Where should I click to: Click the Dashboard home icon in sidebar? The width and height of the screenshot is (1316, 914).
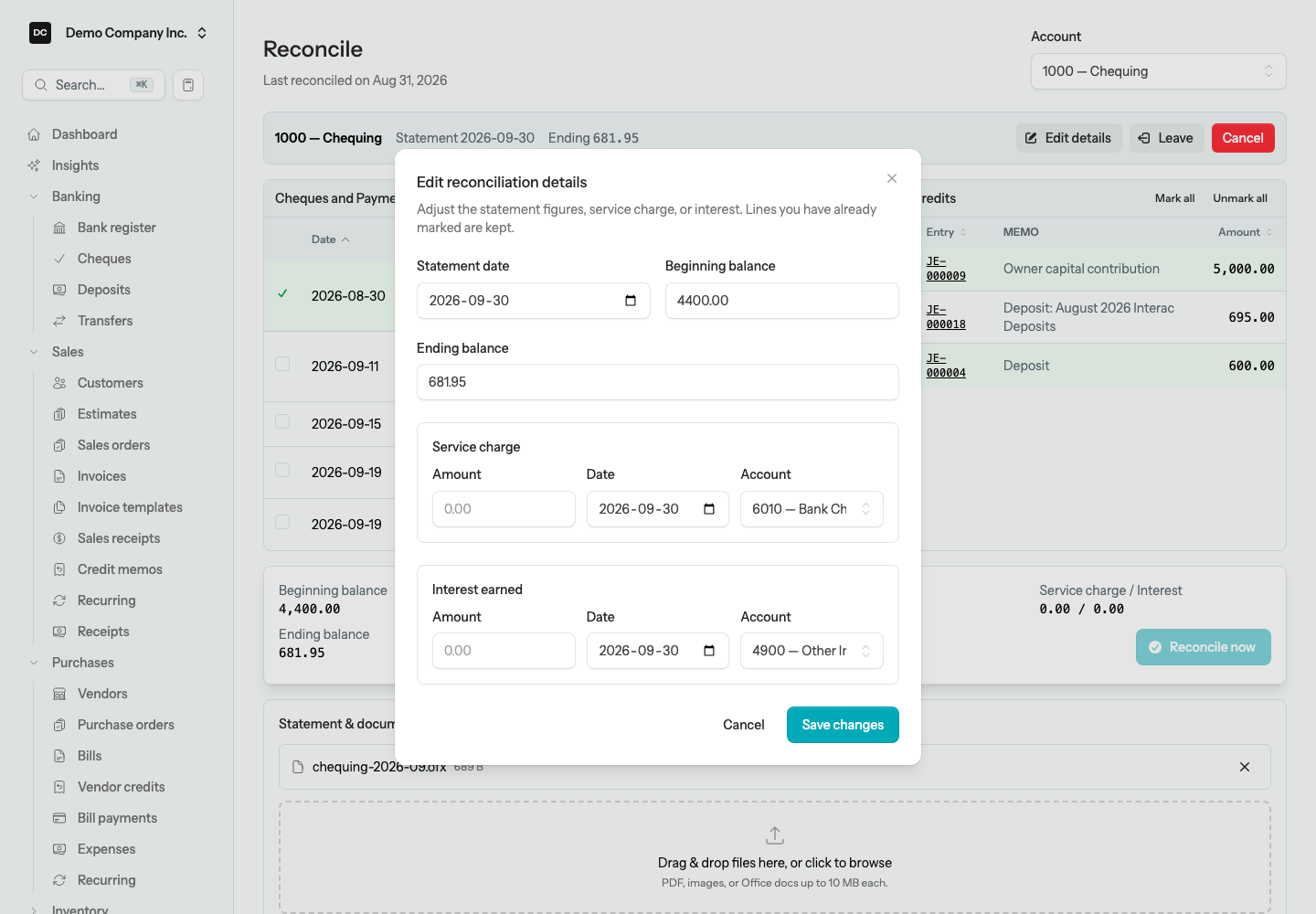34,134
